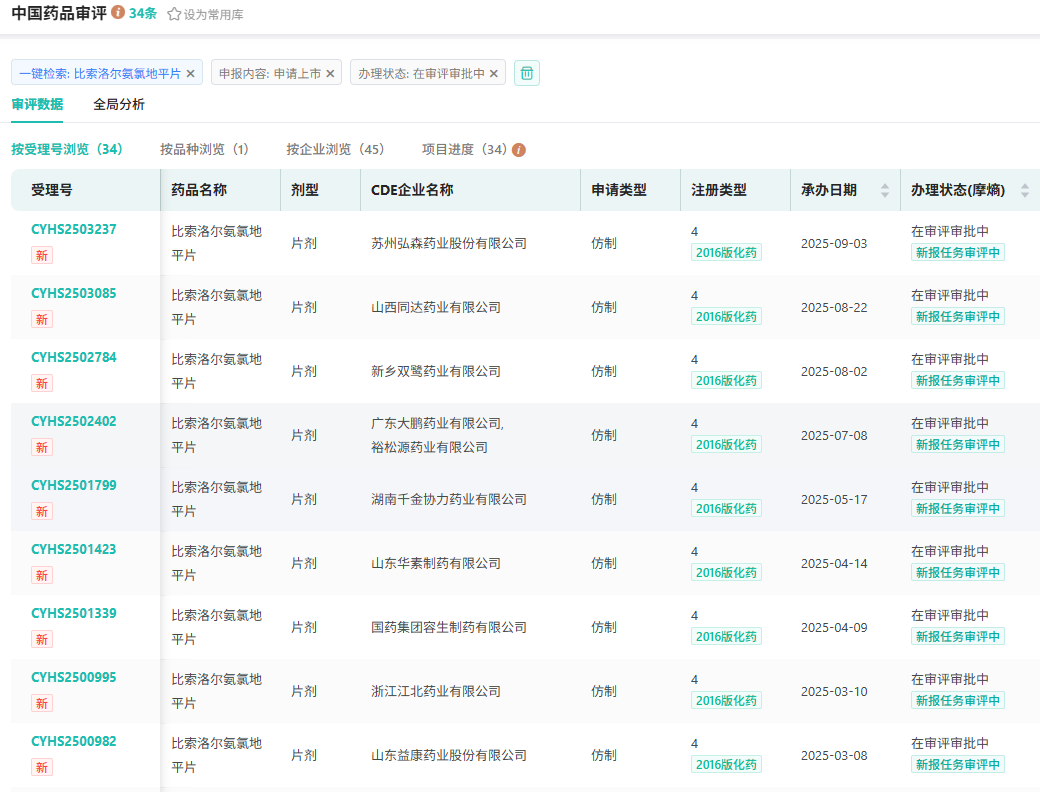1040x792 pixels.
Task: Switch to the 全局分析 tab
Action: point(119,104)
